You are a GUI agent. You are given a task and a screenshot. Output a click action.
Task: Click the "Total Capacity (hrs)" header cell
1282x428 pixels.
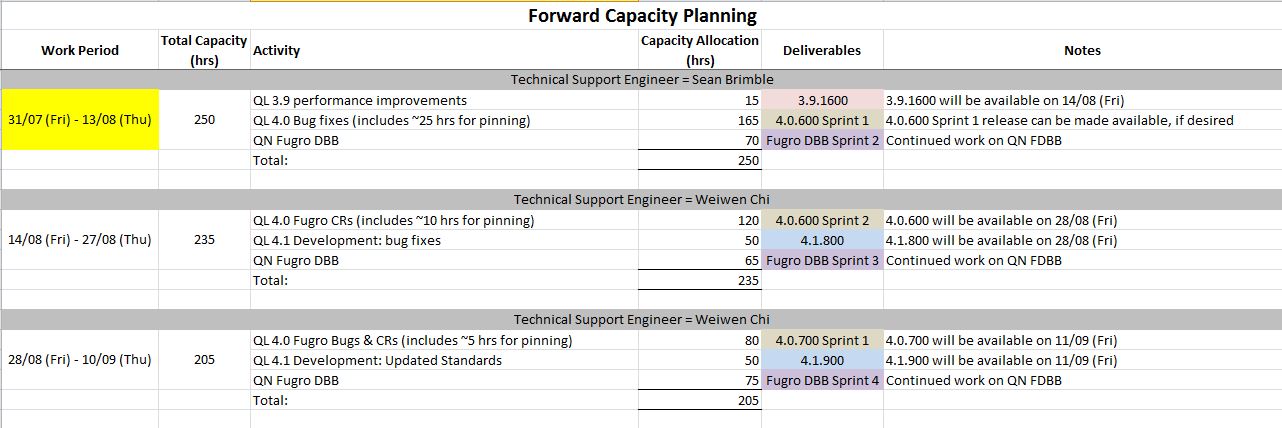(x=204, y=50)
